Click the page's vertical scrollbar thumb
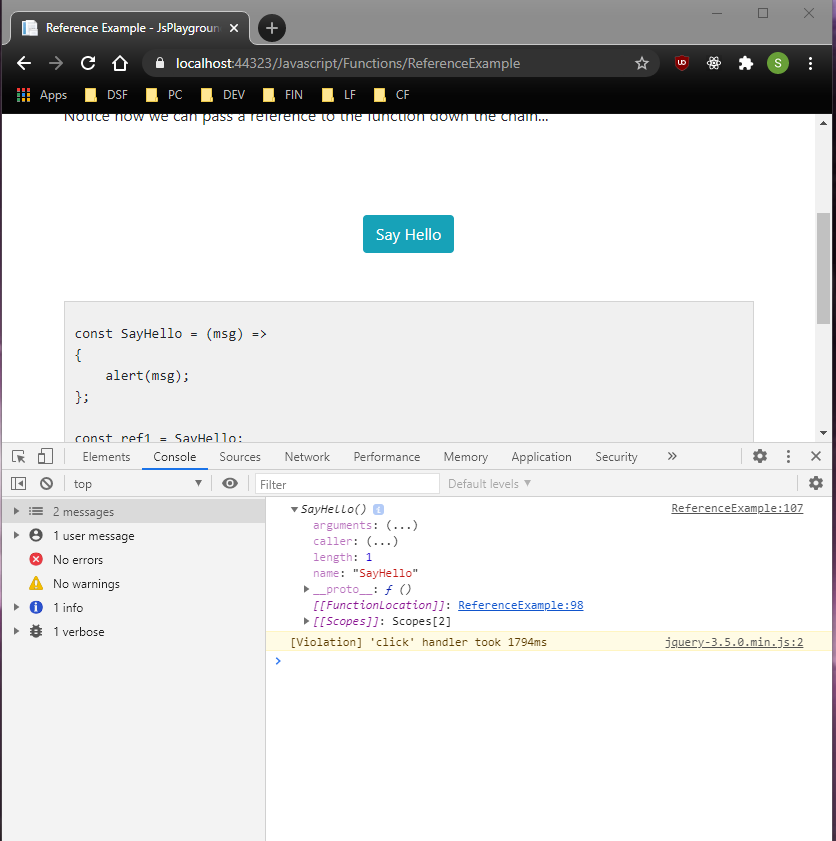Viewport: 836px width, 841px height. tap(823, 268)
